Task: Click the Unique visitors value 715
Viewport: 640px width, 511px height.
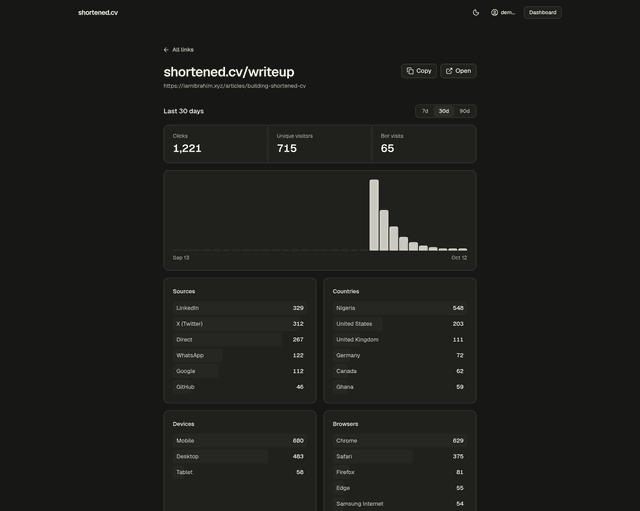Action: (x=287, y=149)
